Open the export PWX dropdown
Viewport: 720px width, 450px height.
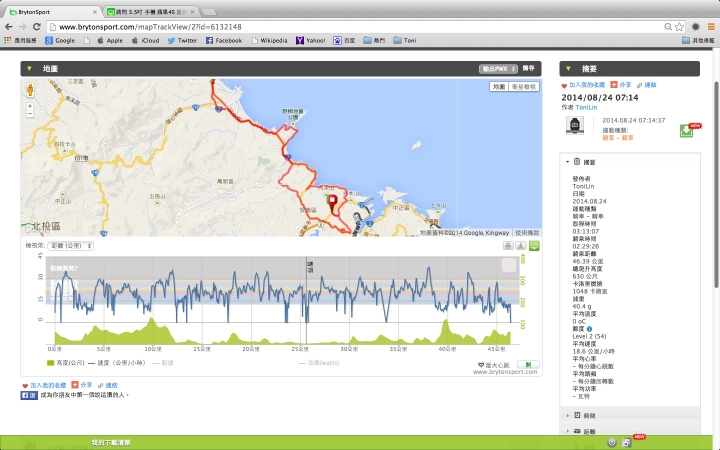[498, 69]
